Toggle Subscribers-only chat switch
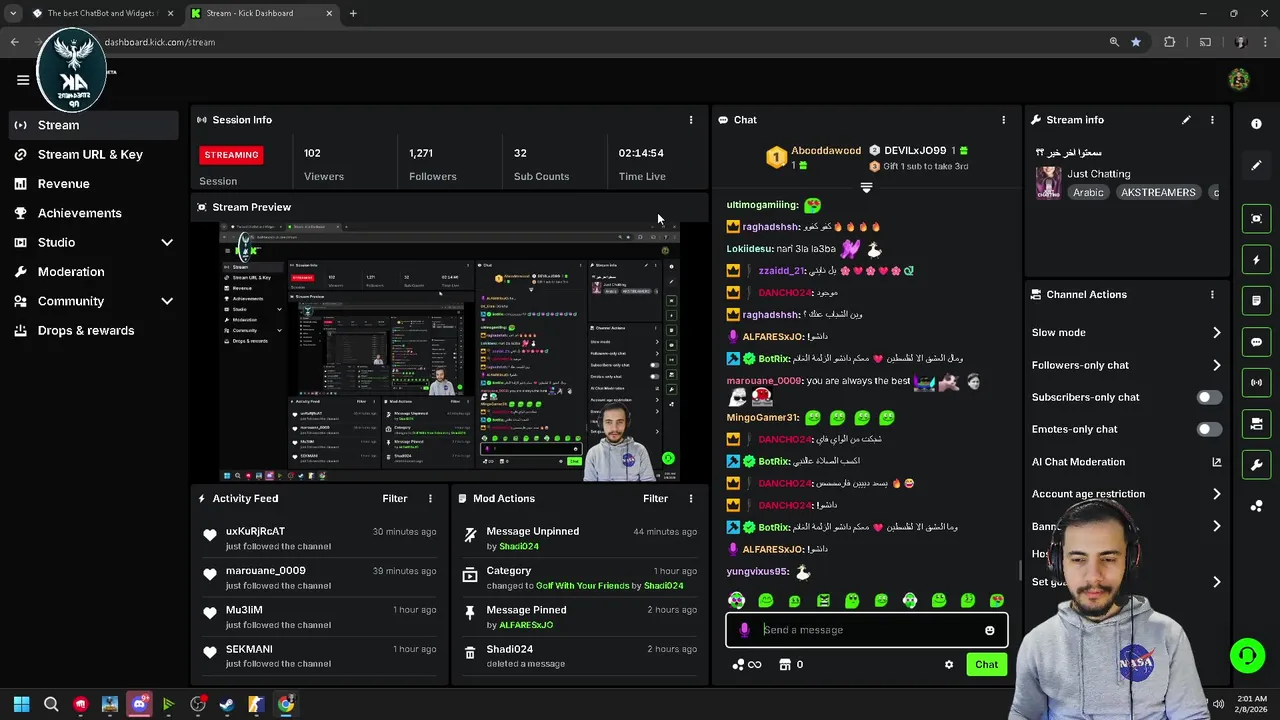Image resolution: width=1280 pixels, height=720 pixels. point(1209,397)
